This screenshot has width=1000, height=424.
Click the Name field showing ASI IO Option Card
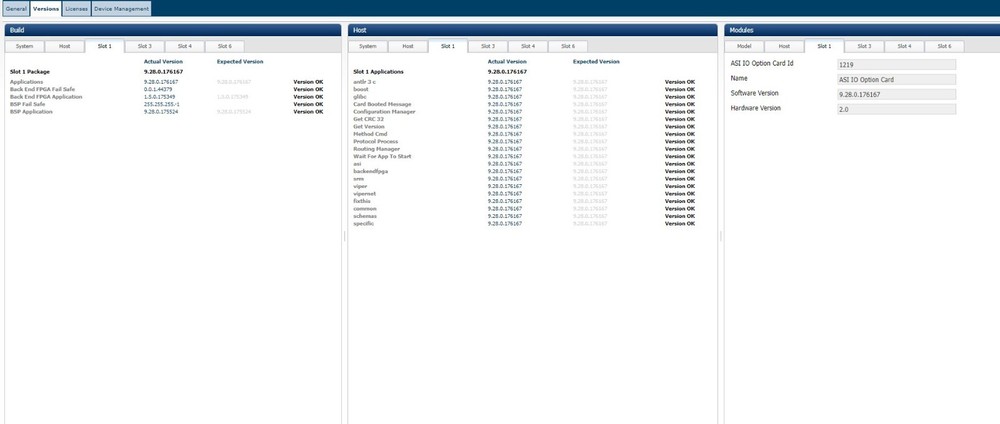point(897,80)
